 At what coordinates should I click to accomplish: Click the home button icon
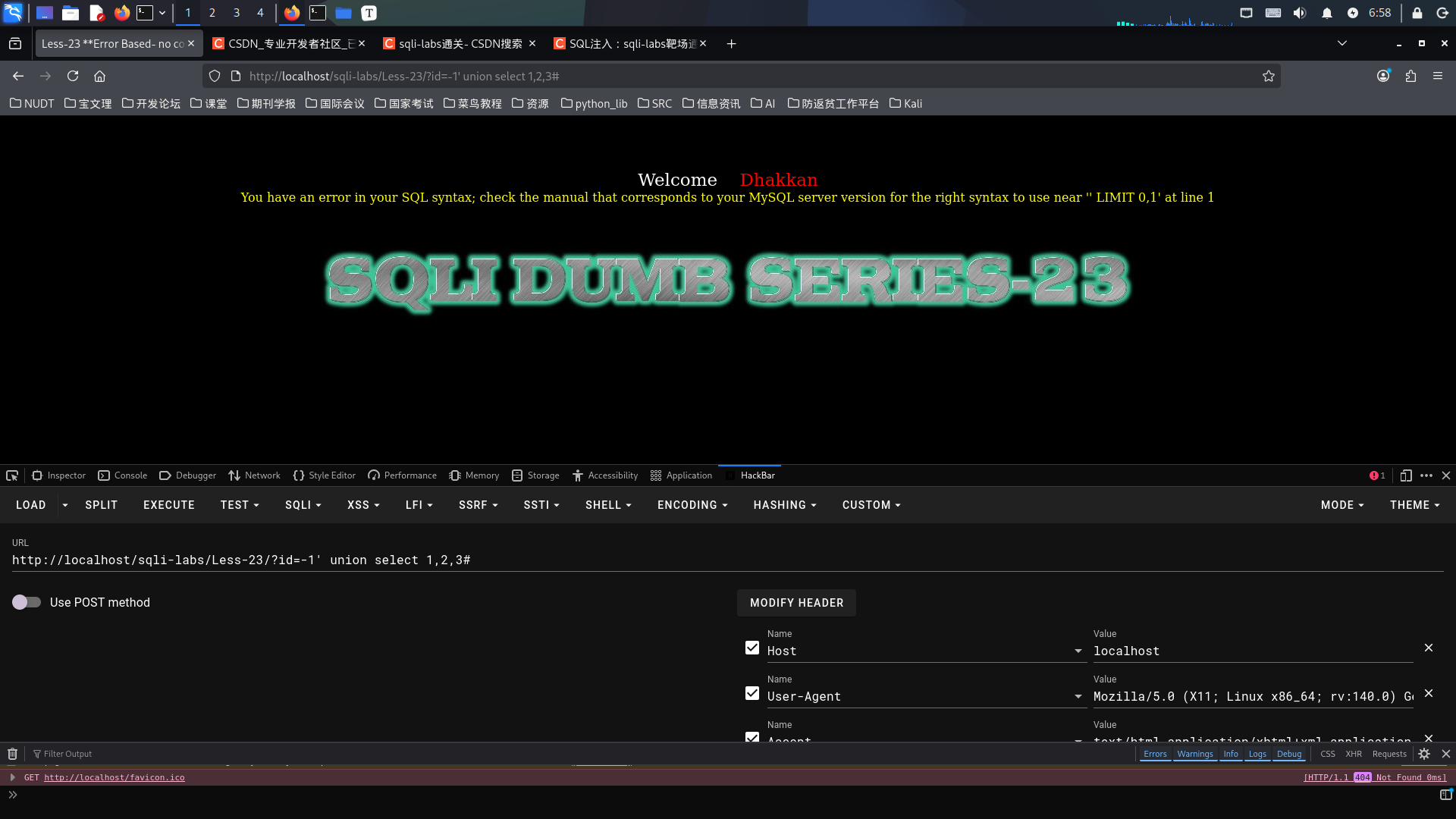coord(99,76)
